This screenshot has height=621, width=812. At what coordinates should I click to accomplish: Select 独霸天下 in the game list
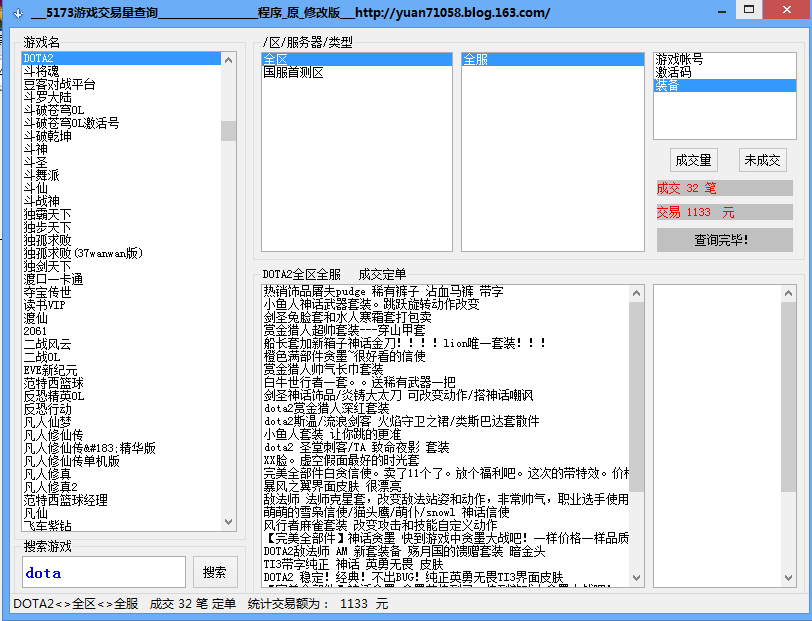(121, 214)
